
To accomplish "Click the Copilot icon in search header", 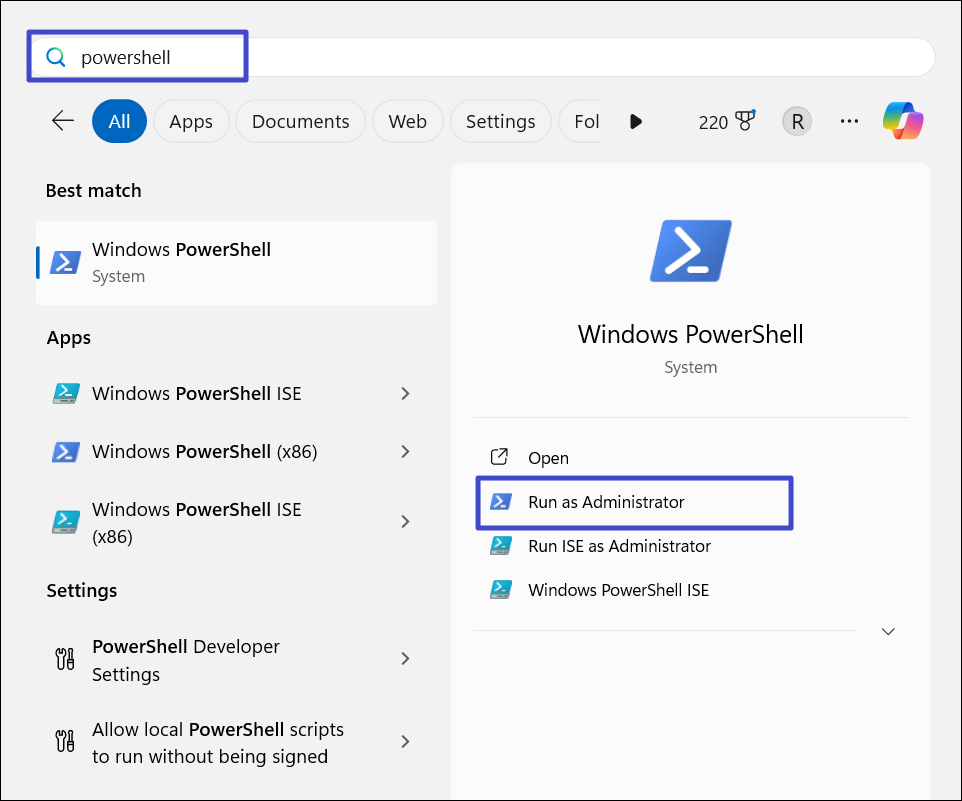I will click(x=903, y=121).
